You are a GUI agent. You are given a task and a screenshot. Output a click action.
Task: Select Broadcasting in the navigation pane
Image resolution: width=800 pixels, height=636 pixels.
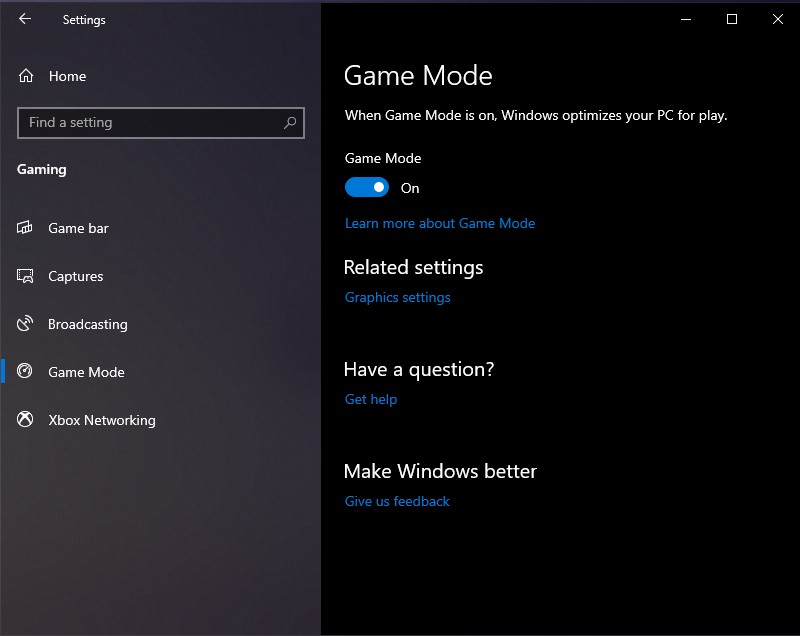point(88,324)
